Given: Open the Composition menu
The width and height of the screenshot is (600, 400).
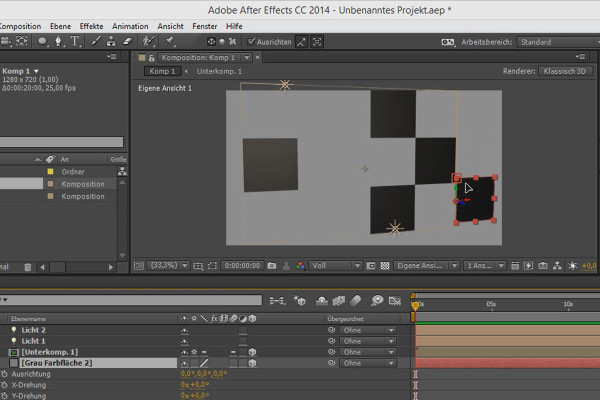Looking at the screenshot, I should [x=20, y=26].
